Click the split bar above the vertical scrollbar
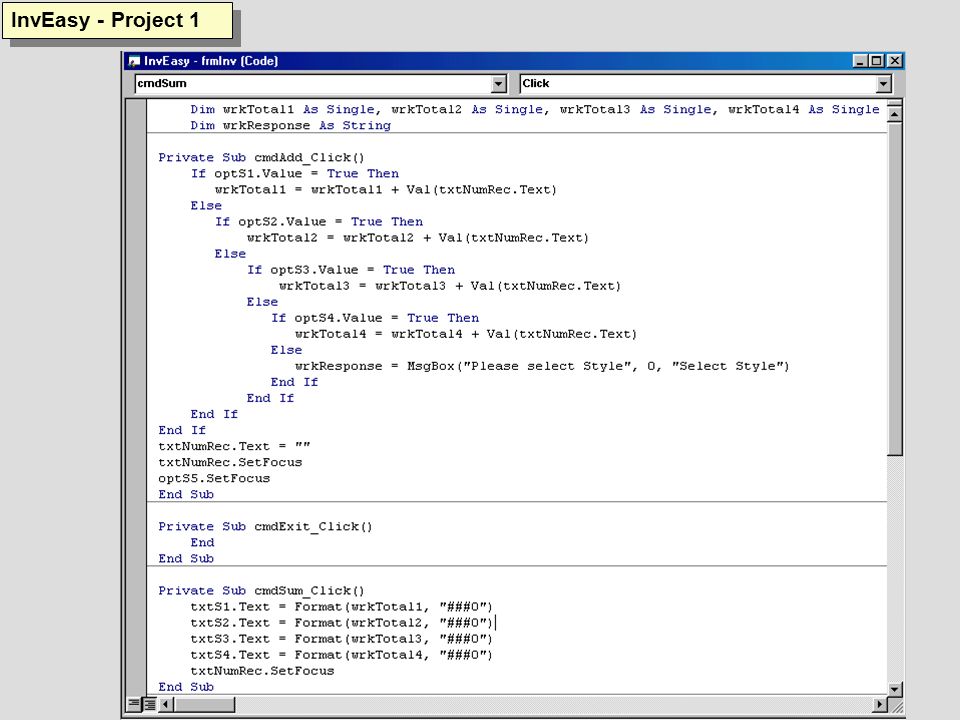 click(x=894, y=103)
